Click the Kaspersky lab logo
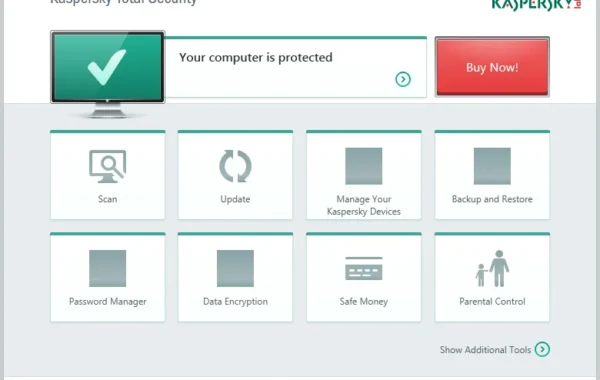This screenshot has width=600, height=380. pyautogui.click(x=536, y=5)
